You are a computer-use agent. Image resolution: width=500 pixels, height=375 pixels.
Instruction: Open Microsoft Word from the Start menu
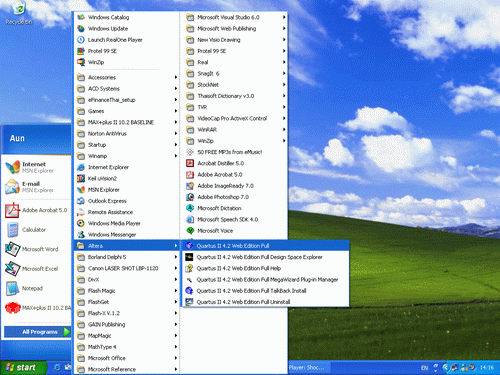37,249
